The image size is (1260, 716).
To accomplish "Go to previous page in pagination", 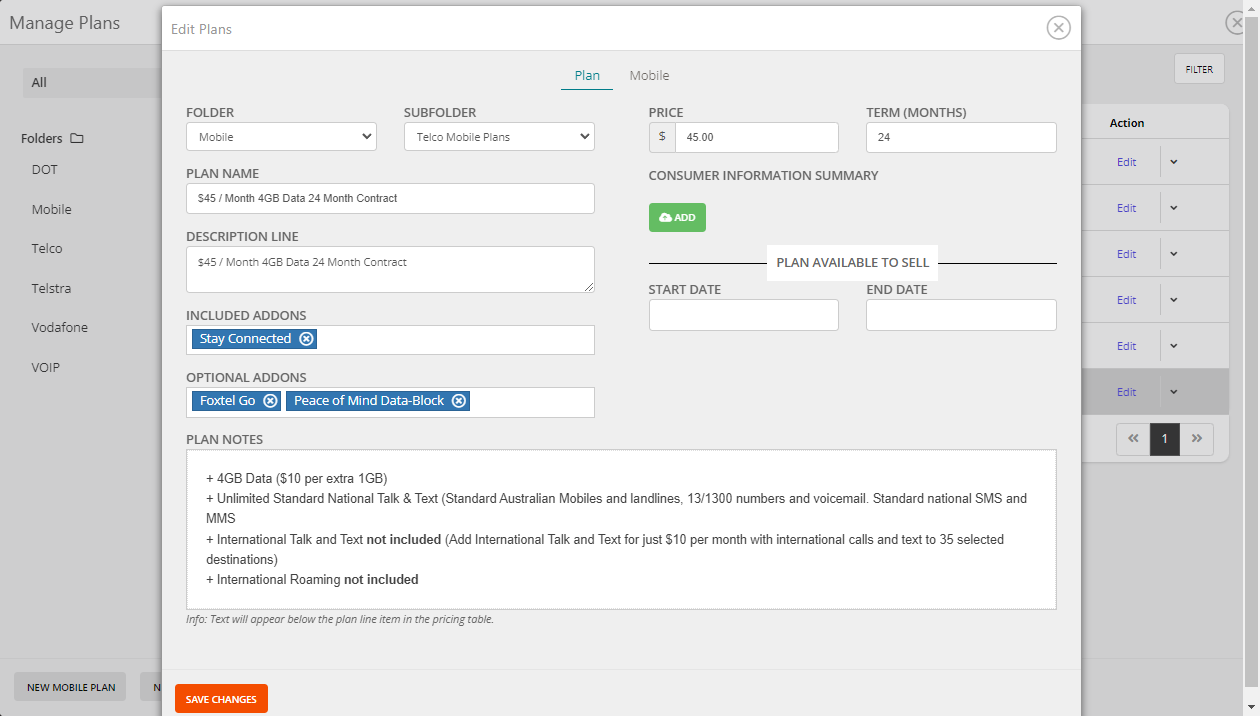I will [x=1133, y=439].
